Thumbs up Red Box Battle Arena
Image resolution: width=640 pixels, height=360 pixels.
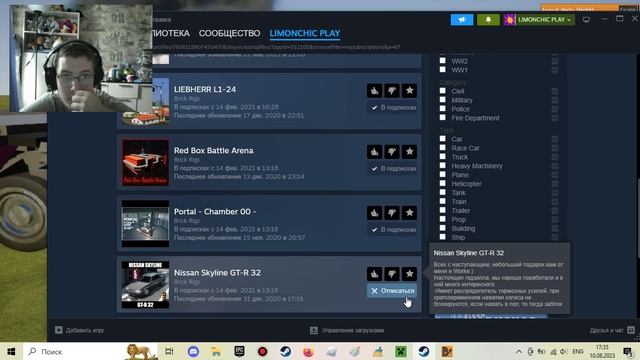(x=374, y=152)
